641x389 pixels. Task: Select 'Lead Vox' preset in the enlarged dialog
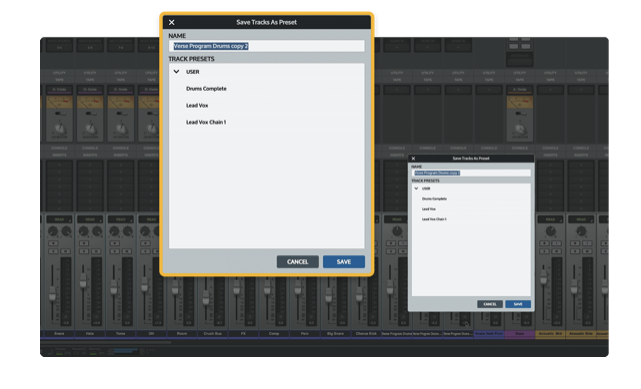197,105
